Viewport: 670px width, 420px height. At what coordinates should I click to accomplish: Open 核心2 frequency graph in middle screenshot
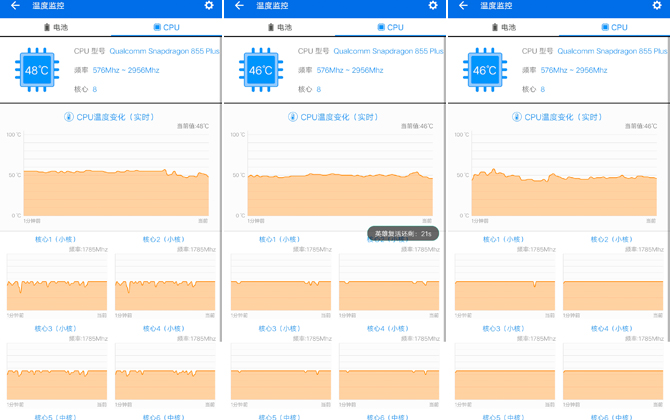click(x=389, y=282)
